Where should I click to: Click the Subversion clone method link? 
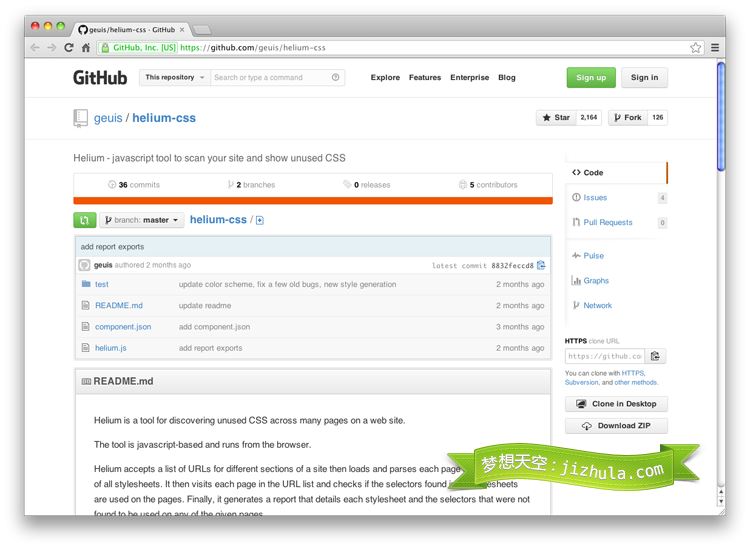tap(581, 382)
